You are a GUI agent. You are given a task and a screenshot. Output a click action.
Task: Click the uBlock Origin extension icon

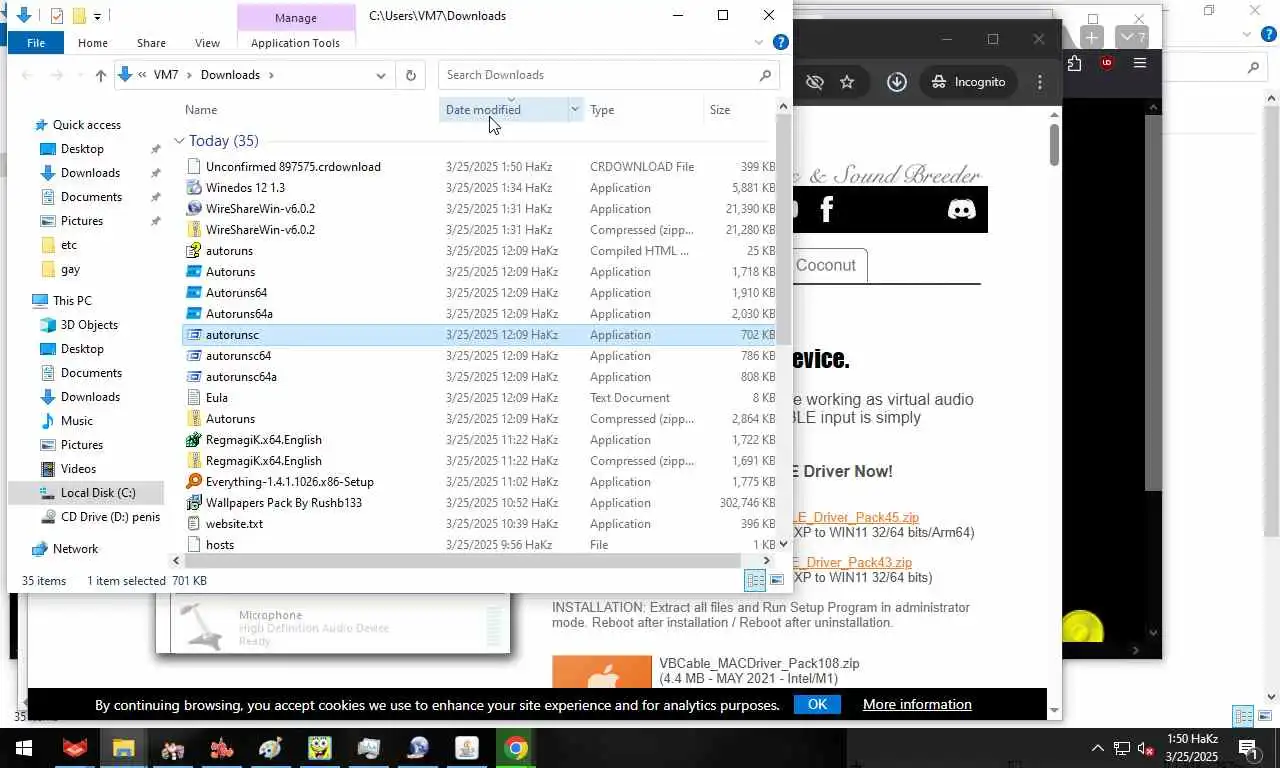[x=1106, y=63]
